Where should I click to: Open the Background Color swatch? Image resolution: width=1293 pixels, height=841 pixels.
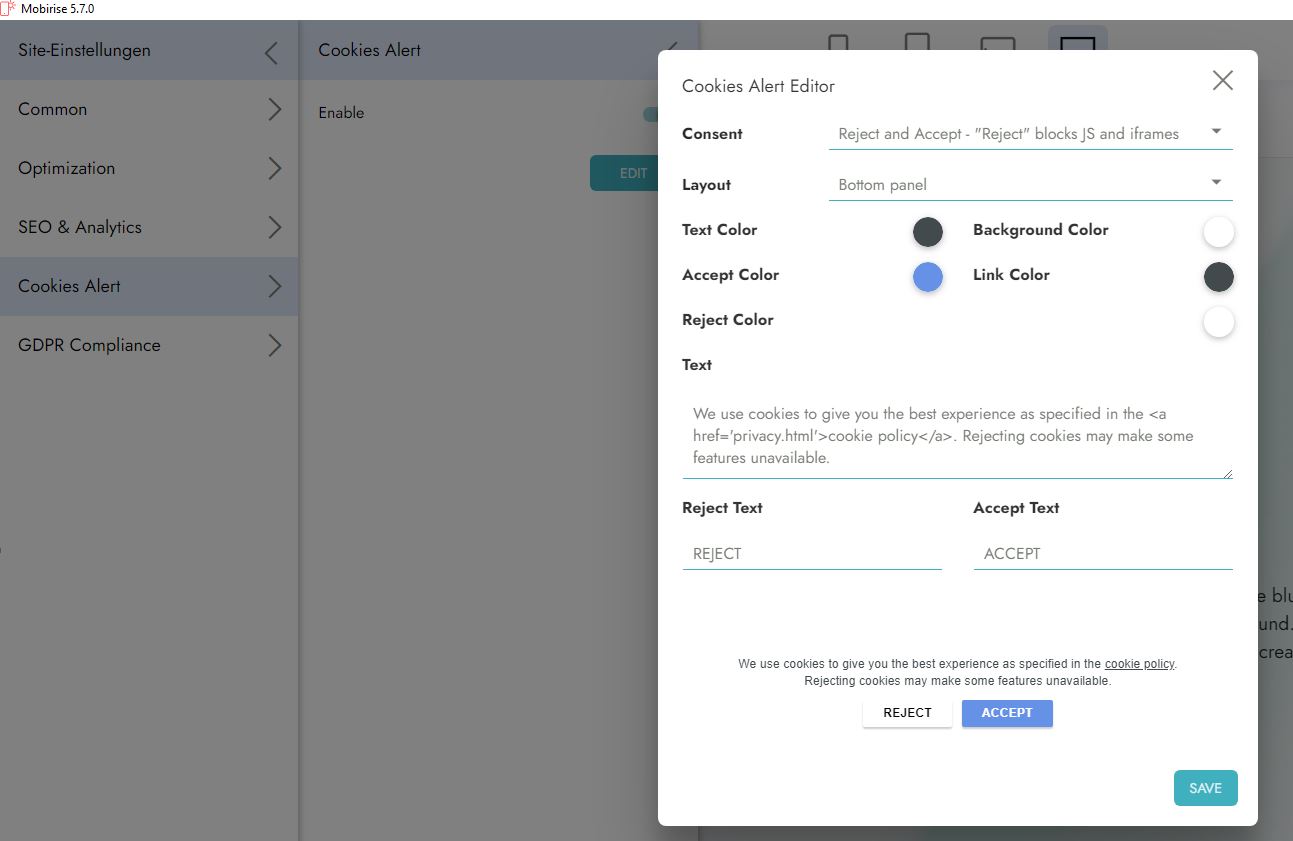[1218, 232]
